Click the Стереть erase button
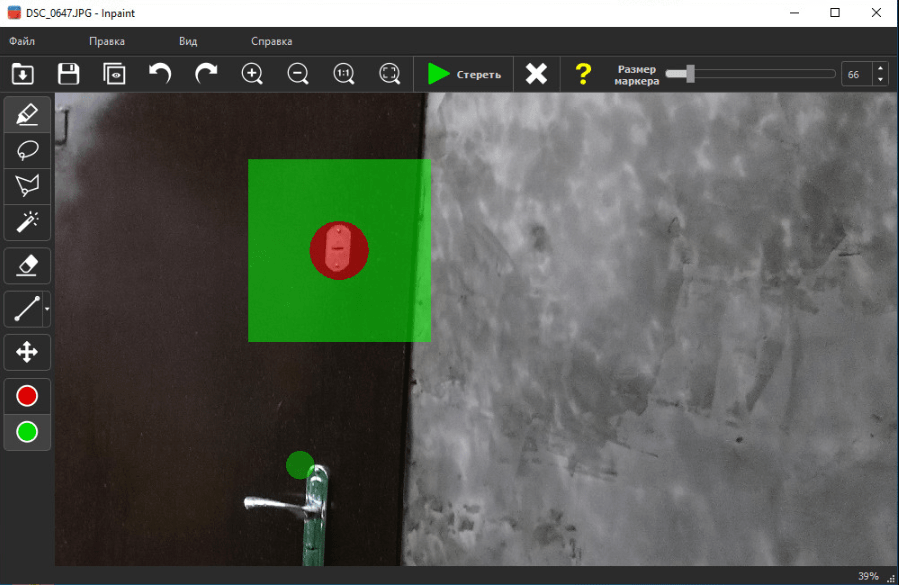899x585 pixels. coord(465,74)
